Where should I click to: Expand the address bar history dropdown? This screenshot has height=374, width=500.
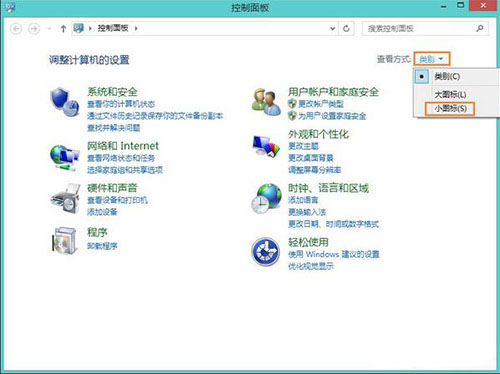click(x=333, y=29)
